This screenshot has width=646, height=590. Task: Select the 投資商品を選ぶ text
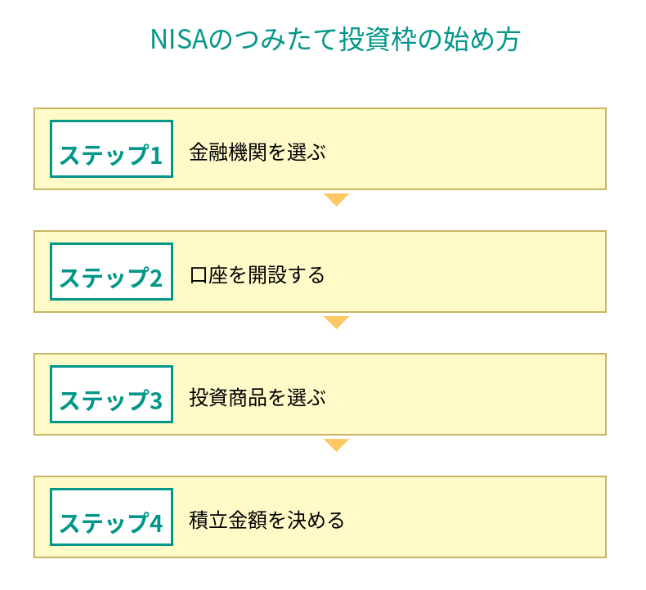258,398
